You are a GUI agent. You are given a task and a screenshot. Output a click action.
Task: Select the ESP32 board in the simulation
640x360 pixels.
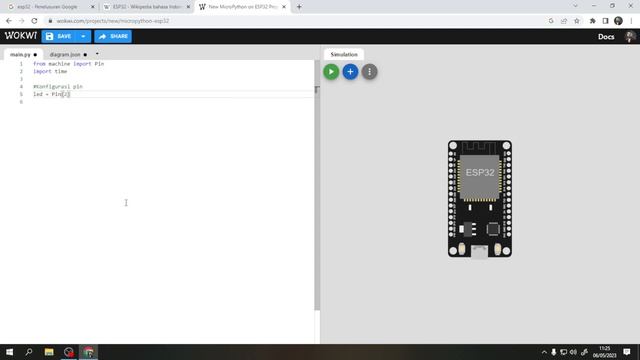coord(480,199)
